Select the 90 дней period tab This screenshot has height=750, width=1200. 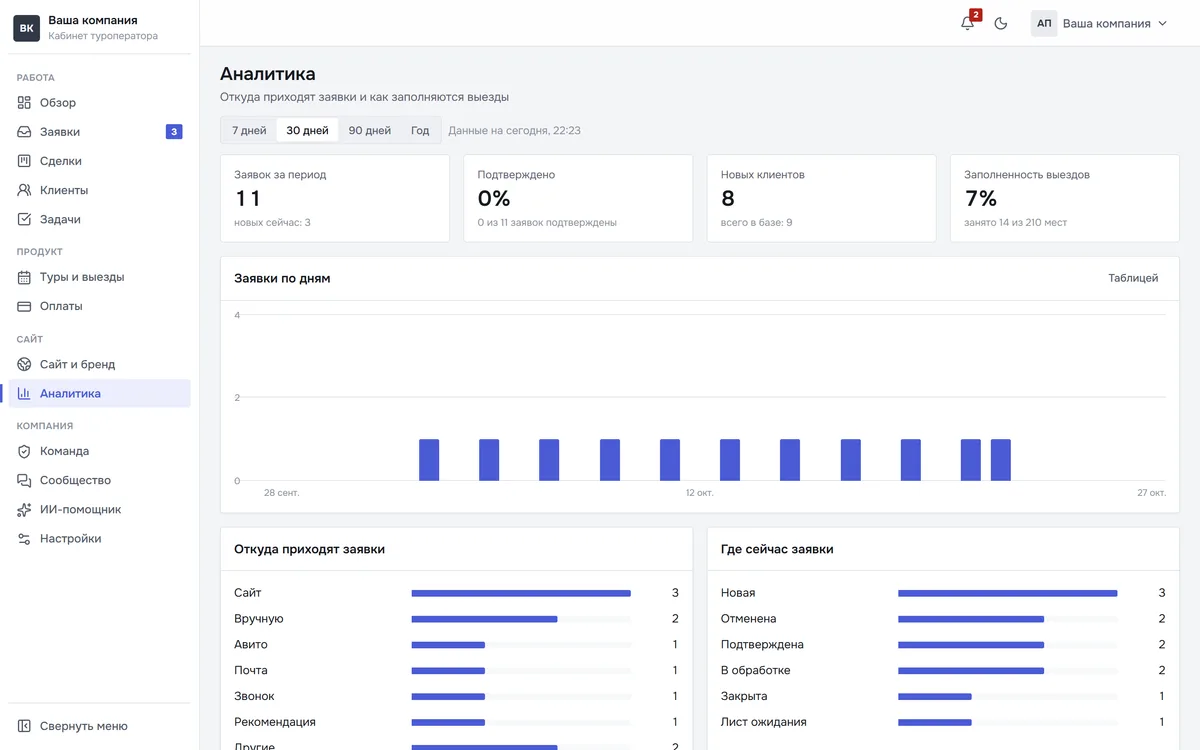pyautogui.click(x=370, y=130)
